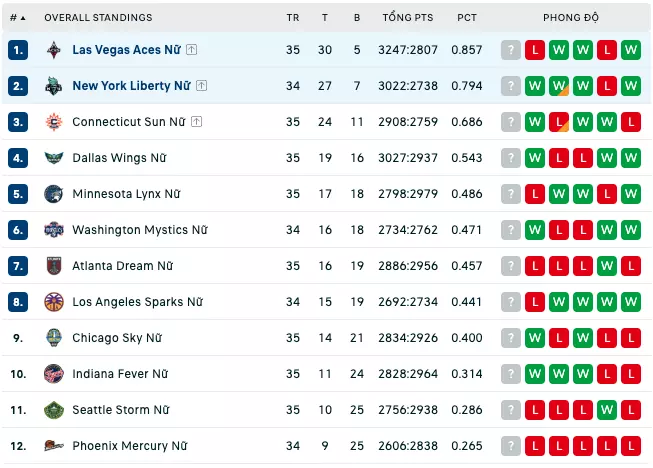Click the Dallas Wings team logo
The image size is (653, 468).
54,158
